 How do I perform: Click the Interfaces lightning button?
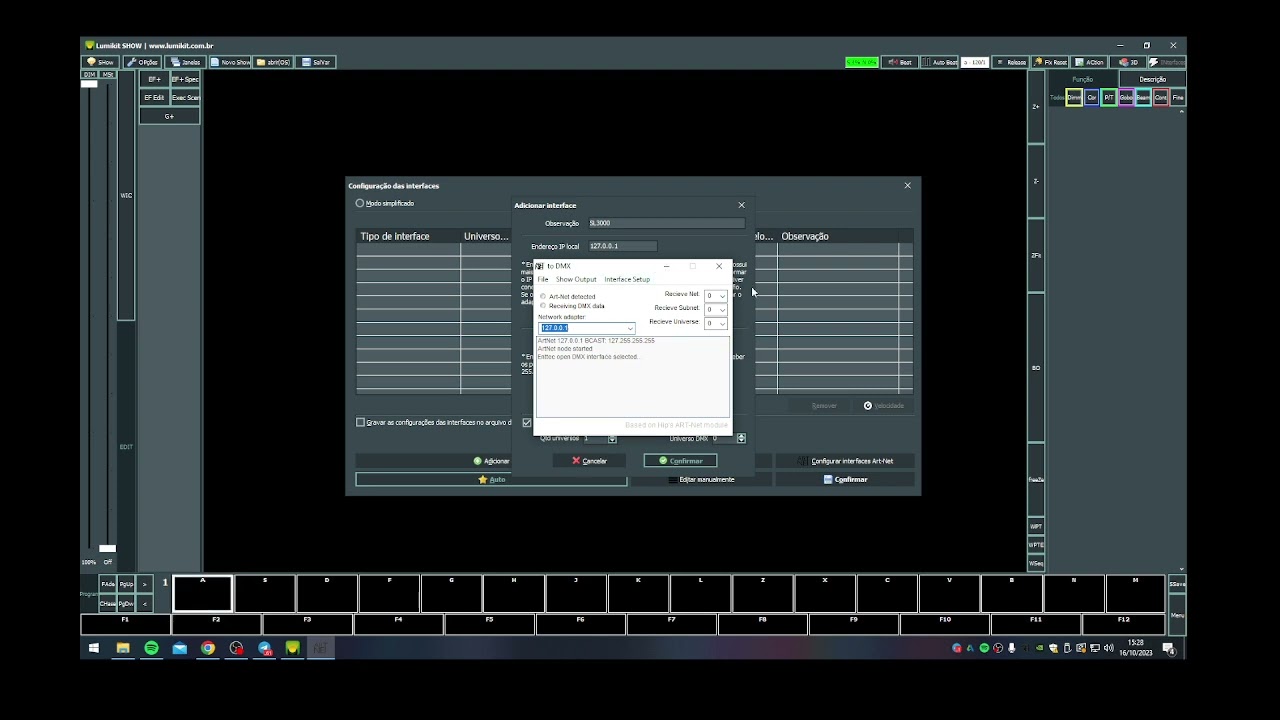(x=1166, y=62)
